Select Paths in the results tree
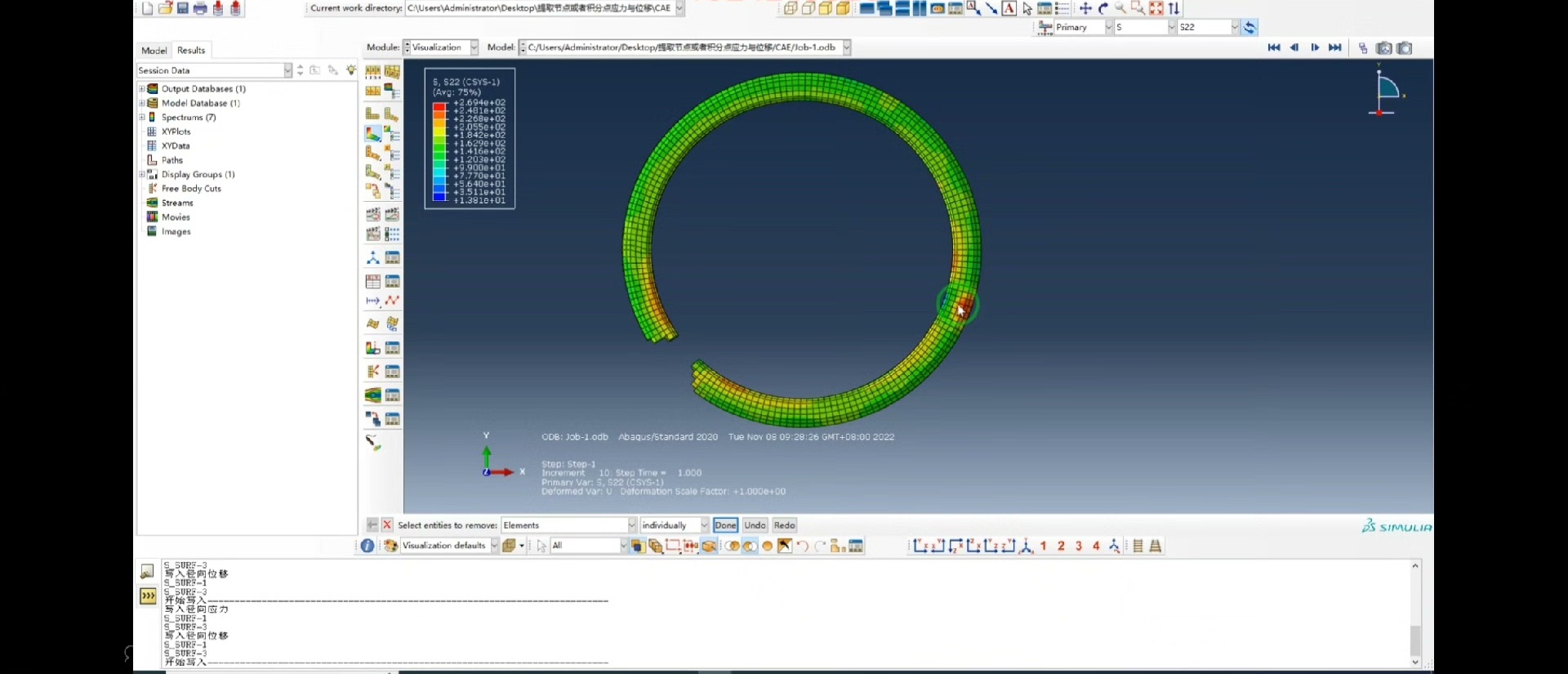The width and height of the screenshot is (1568, 674). [171, 160]
